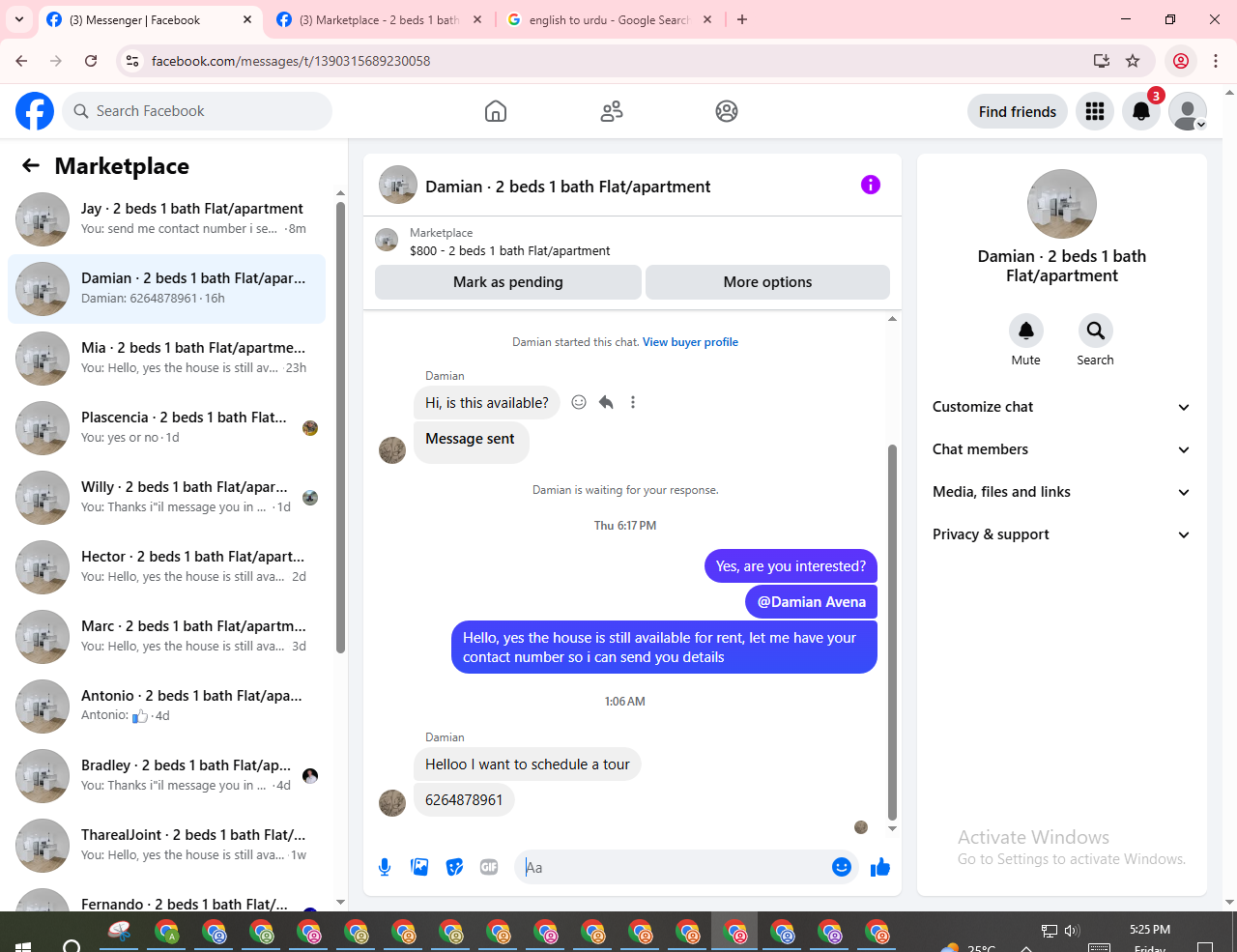This screenshot has width=1237, height=952.
Task: Open TharealJoint's conversation in the list
Action: (x=166, y=846)
